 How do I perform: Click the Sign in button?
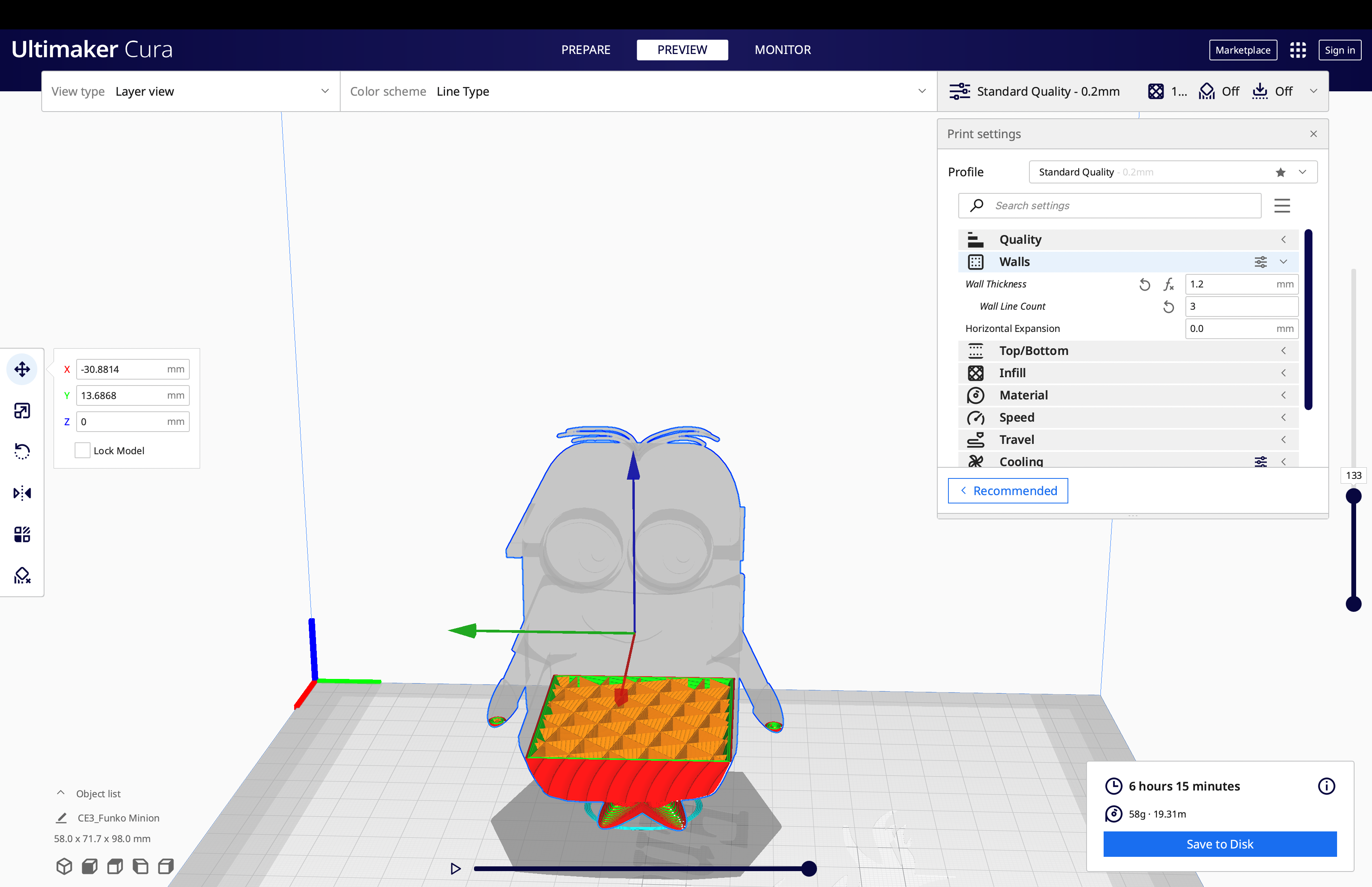(1340, 50)
